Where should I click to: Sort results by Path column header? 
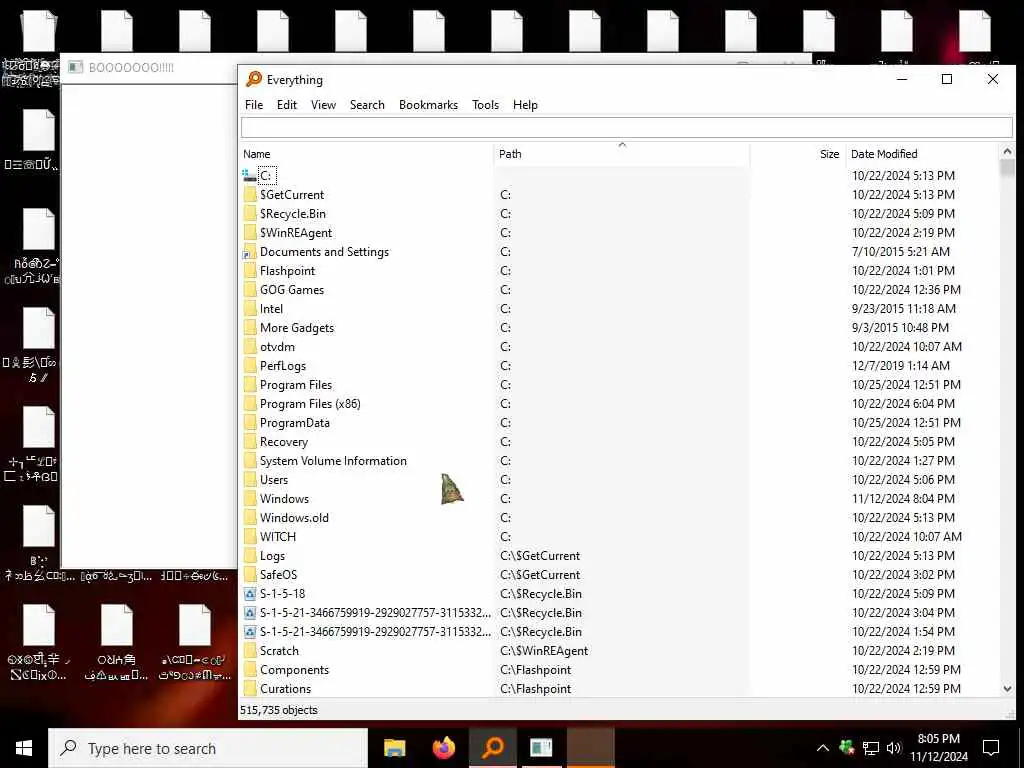point(621,154)
